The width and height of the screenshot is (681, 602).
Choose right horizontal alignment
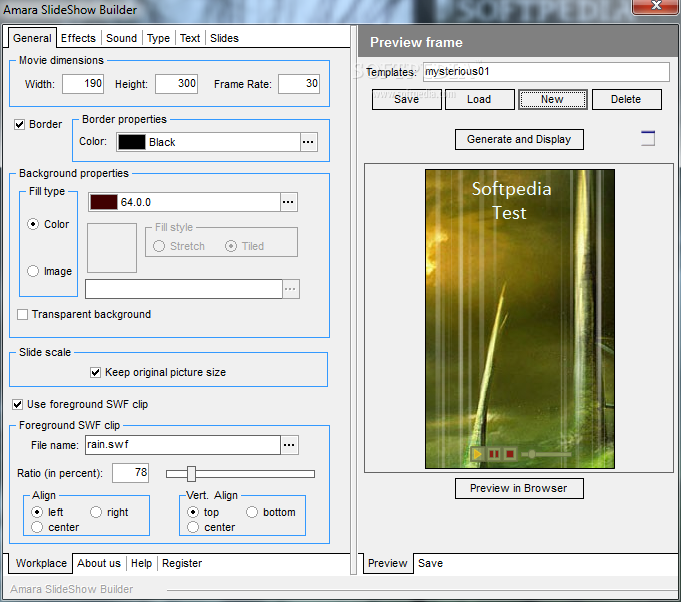[x=96, y=512]
